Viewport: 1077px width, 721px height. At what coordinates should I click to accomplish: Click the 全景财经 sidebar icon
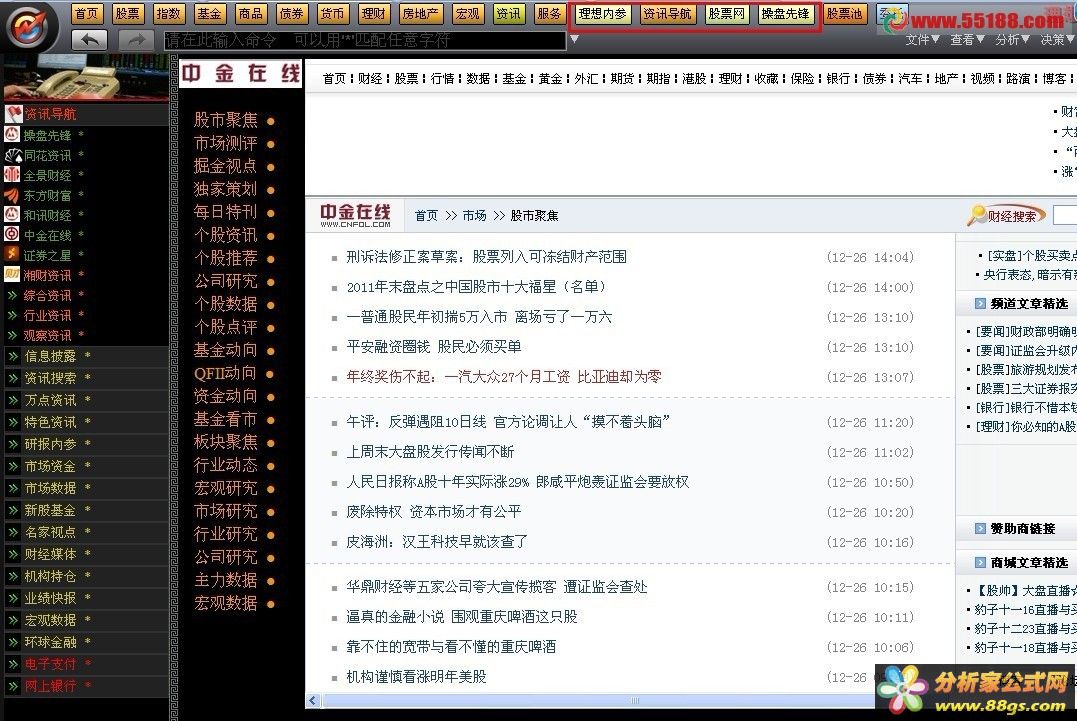coord(12,174)
